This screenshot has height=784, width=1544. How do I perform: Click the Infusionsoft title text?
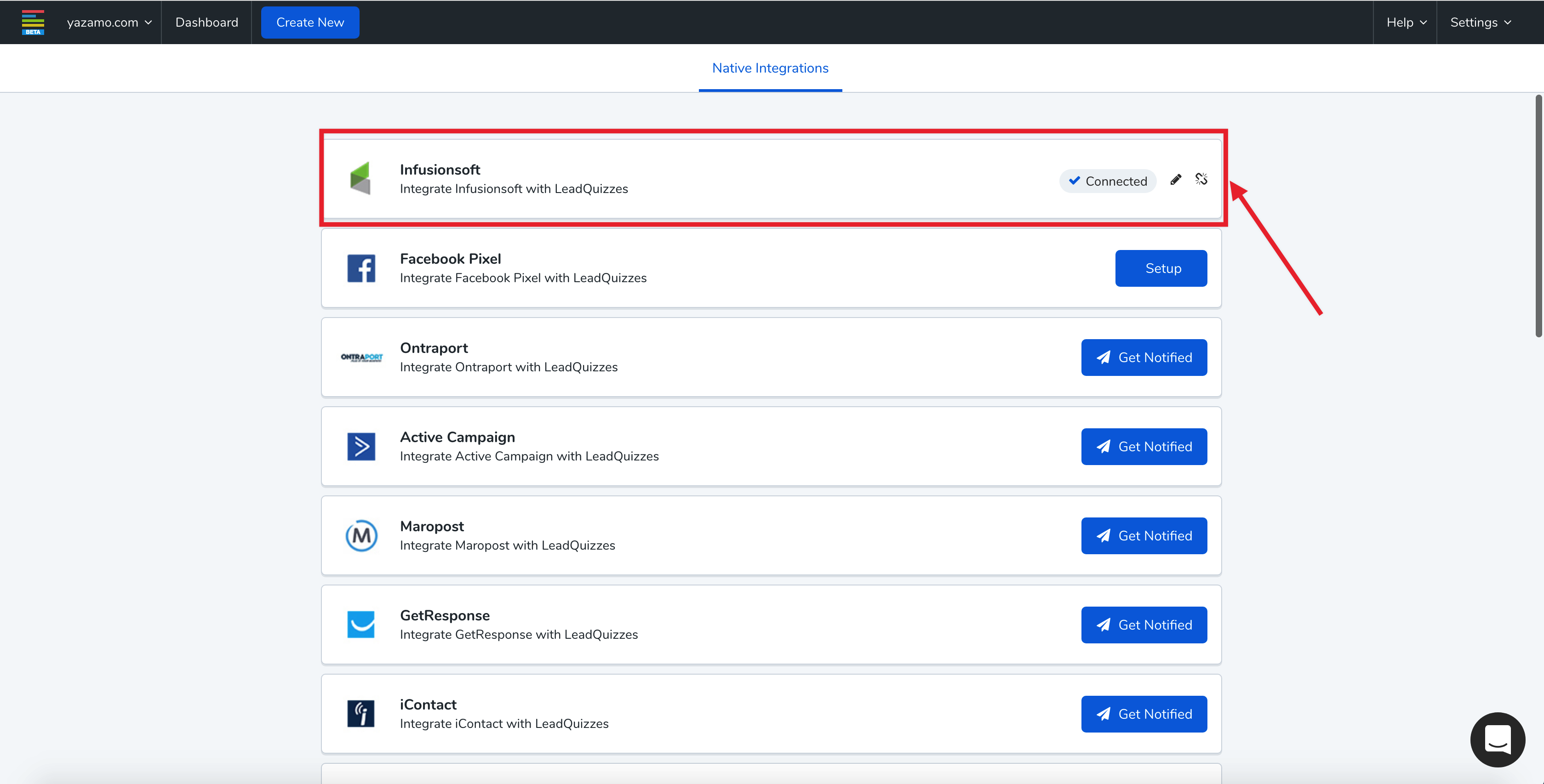(440, 170)
